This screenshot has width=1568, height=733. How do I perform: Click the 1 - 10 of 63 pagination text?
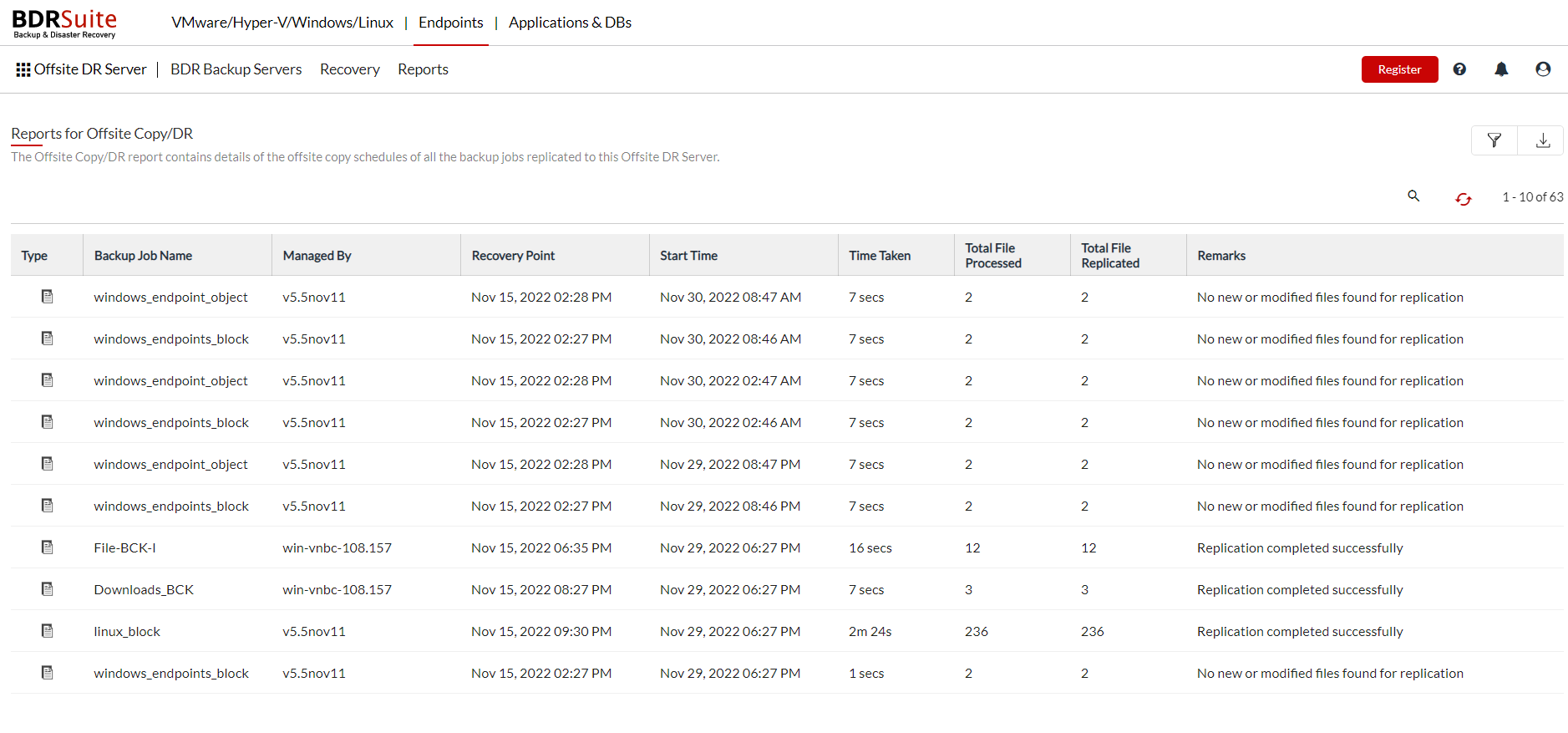click(1532, 196)
